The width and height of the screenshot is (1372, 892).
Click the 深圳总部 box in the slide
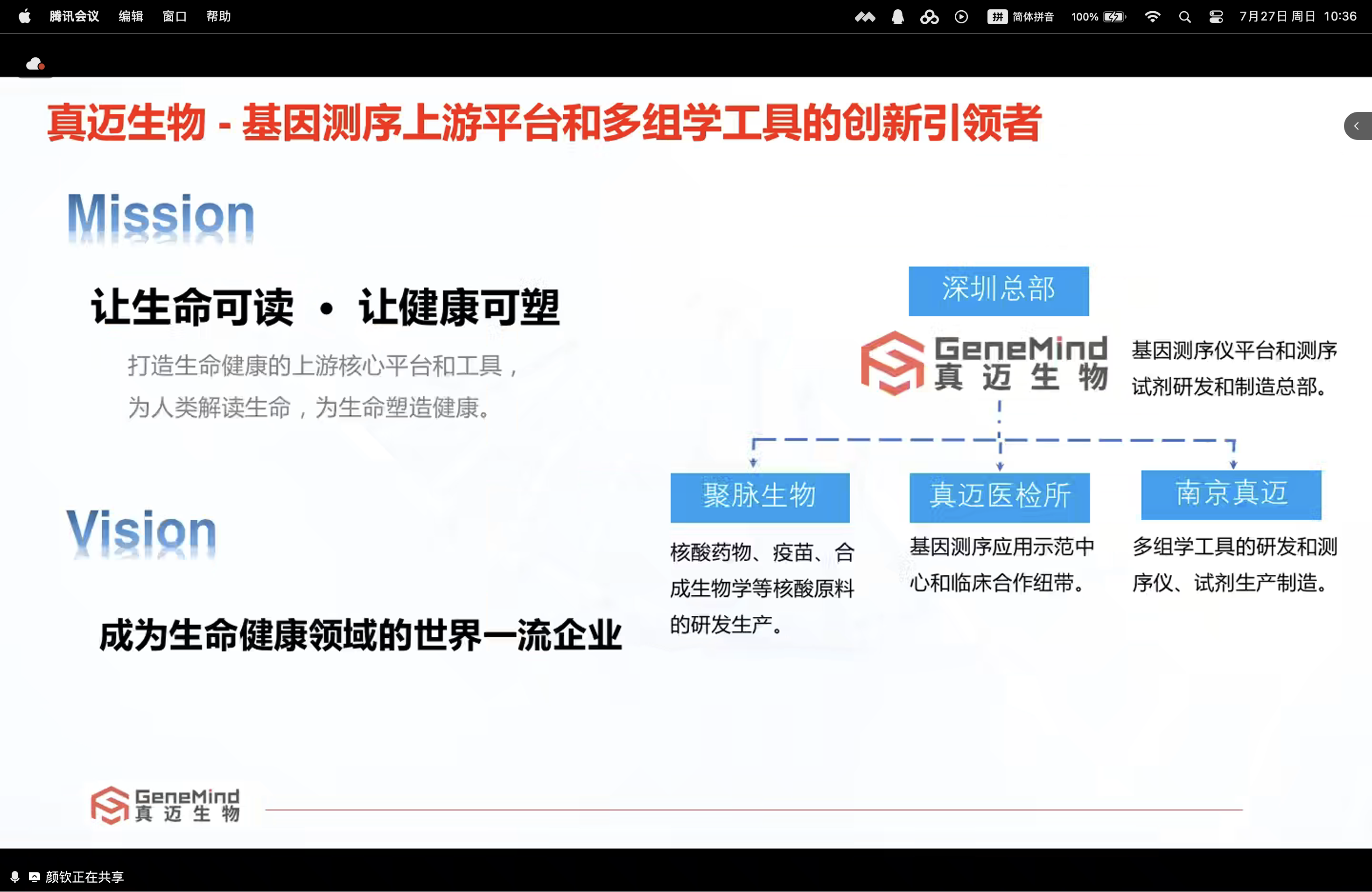pyautogui.click(x=999, y=291)
